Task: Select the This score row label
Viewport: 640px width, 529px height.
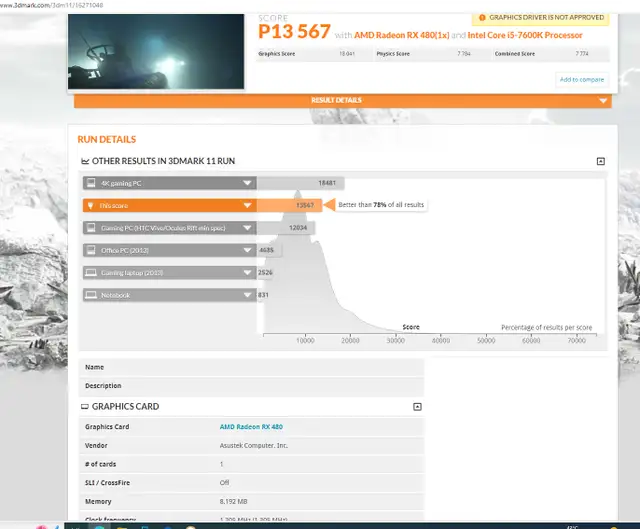Action: [113, 206]
